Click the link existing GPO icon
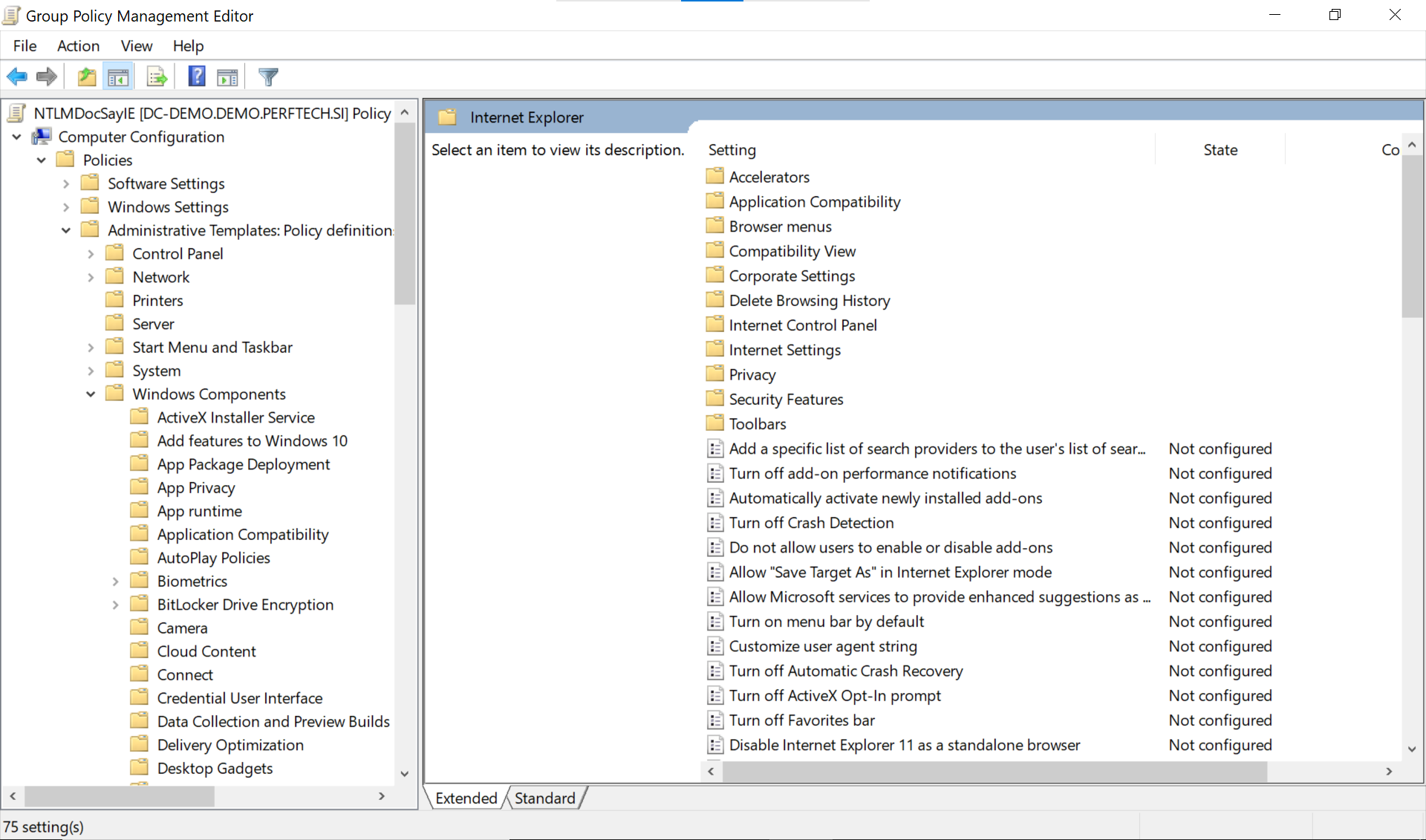This screenshot has height=840, width=1426. point(156,77)
